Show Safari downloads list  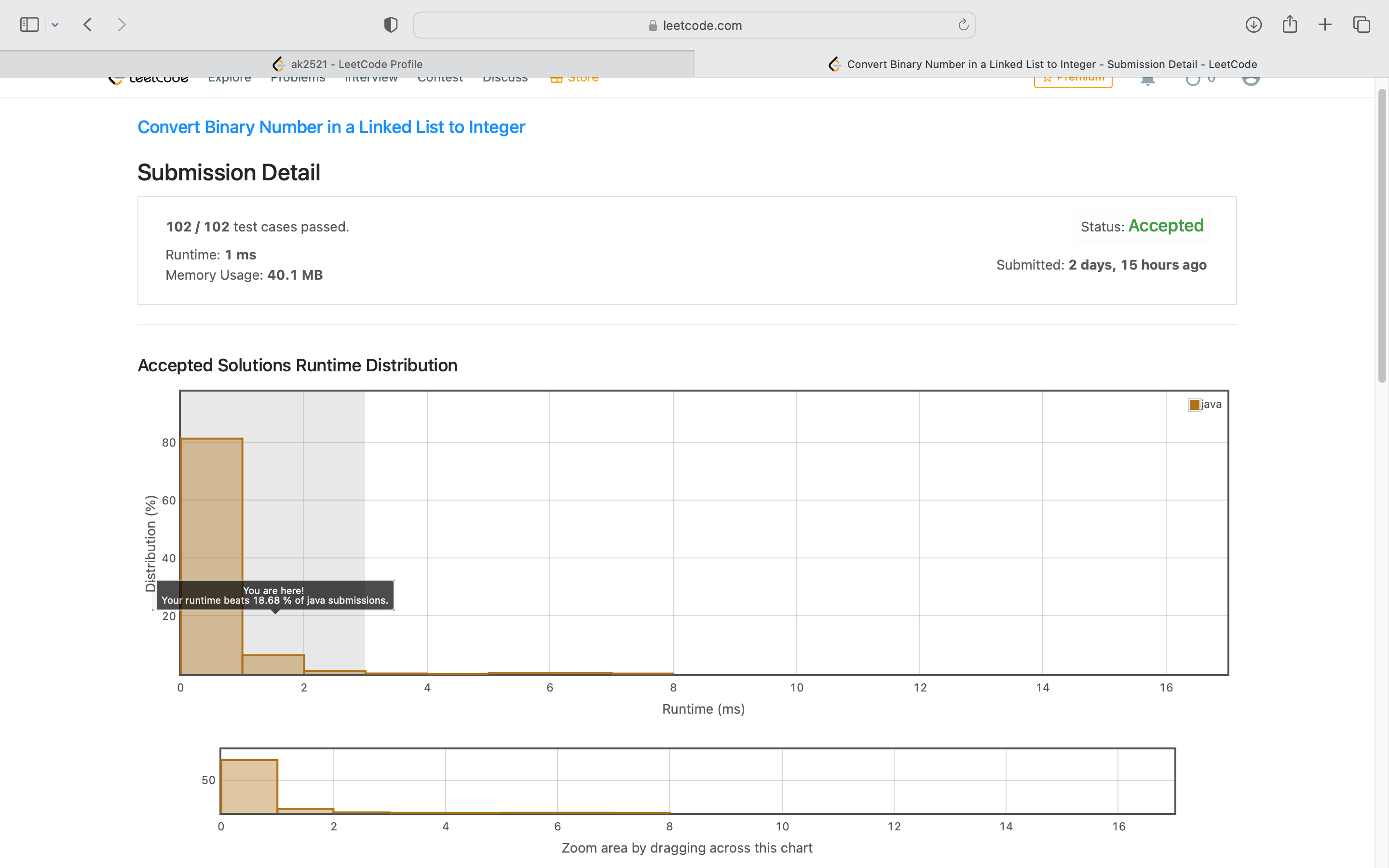tap(1253, 25)
